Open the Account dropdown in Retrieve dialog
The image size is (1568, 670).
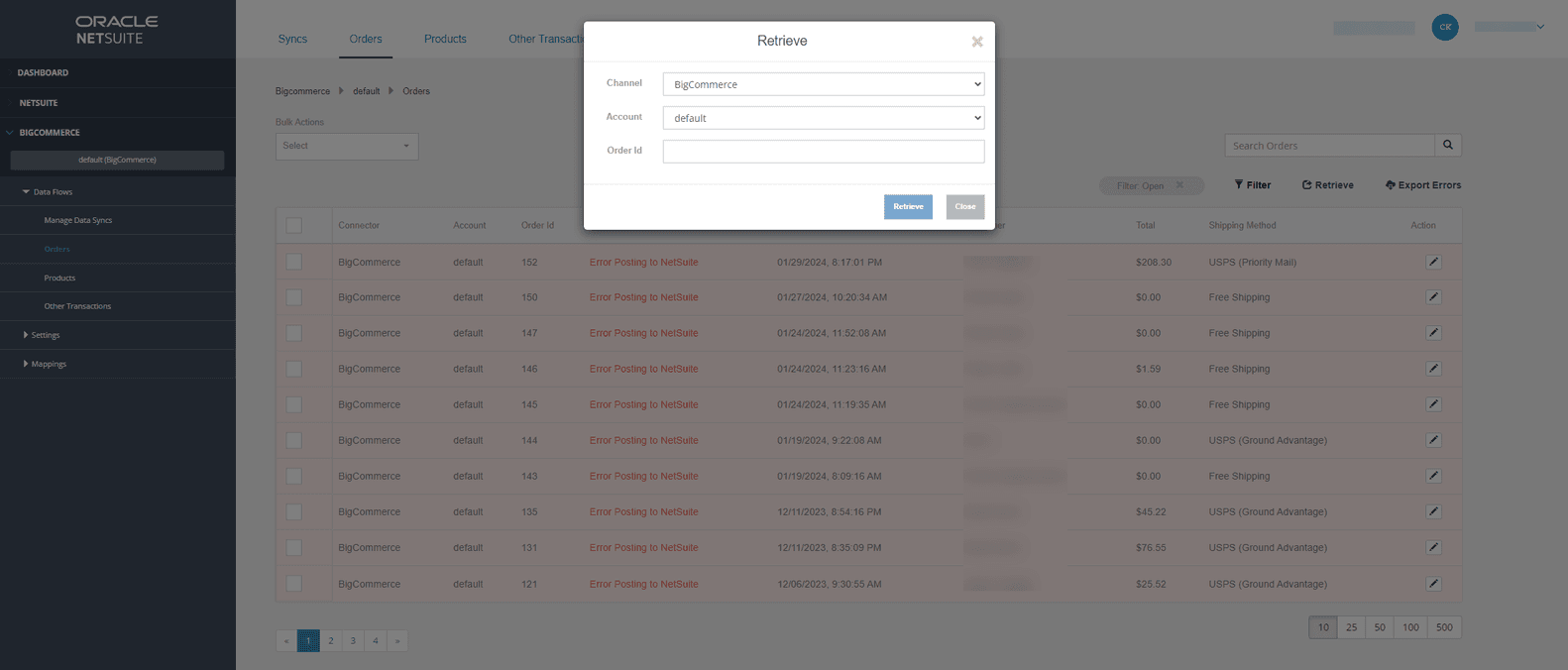[x=824, y=118]
